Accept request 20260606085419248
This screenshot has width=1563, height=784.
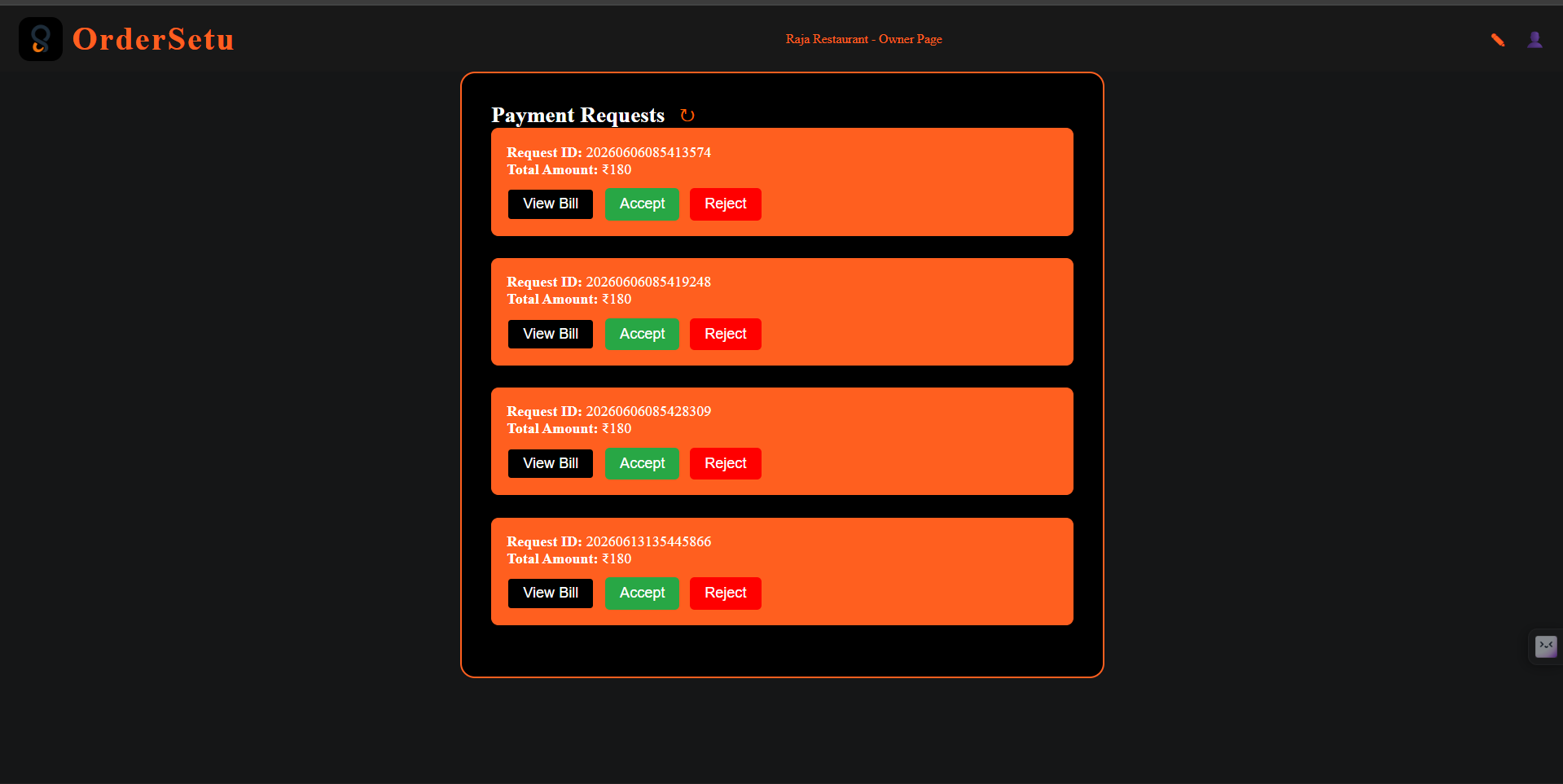[x=642, y=334]
